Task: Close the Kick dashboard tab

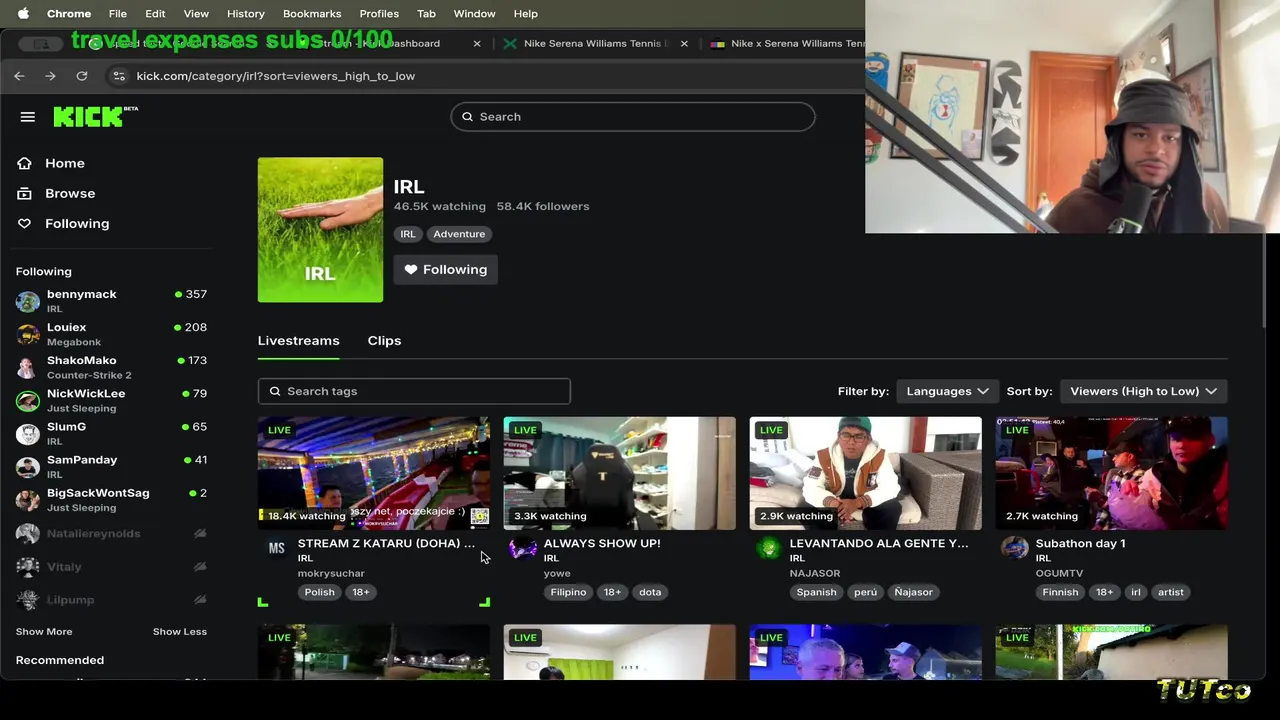Action: (477, 43)
